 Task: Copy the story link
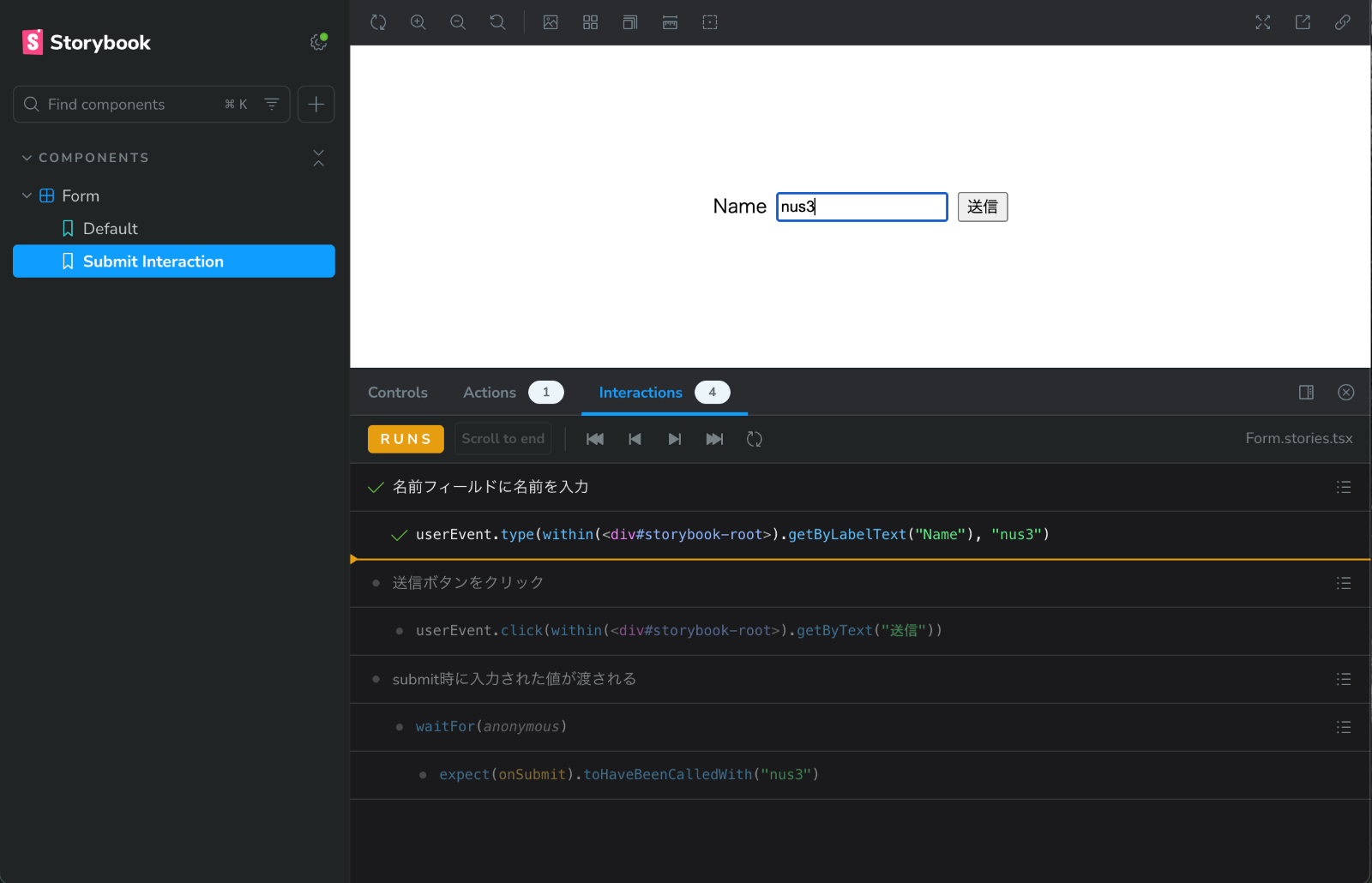1343,22
